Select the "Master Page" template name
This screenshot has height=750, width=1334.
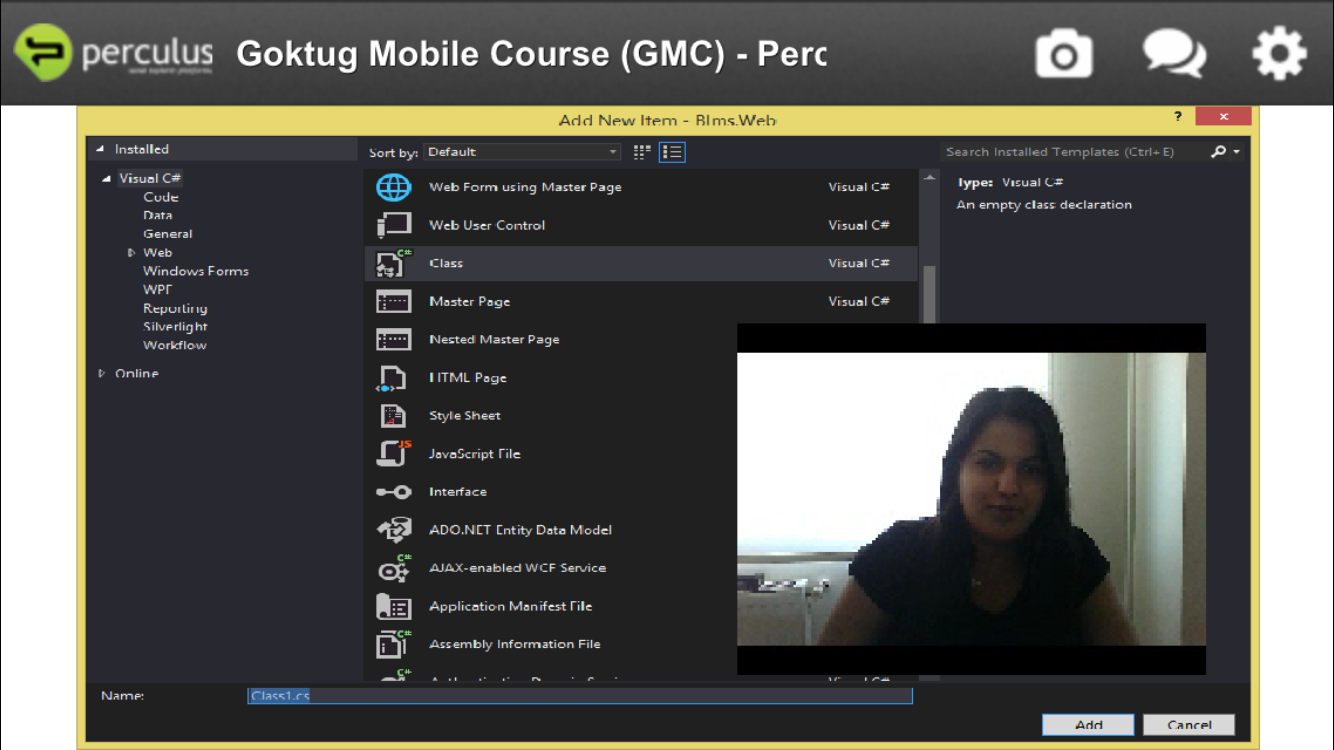coord(469,301)
